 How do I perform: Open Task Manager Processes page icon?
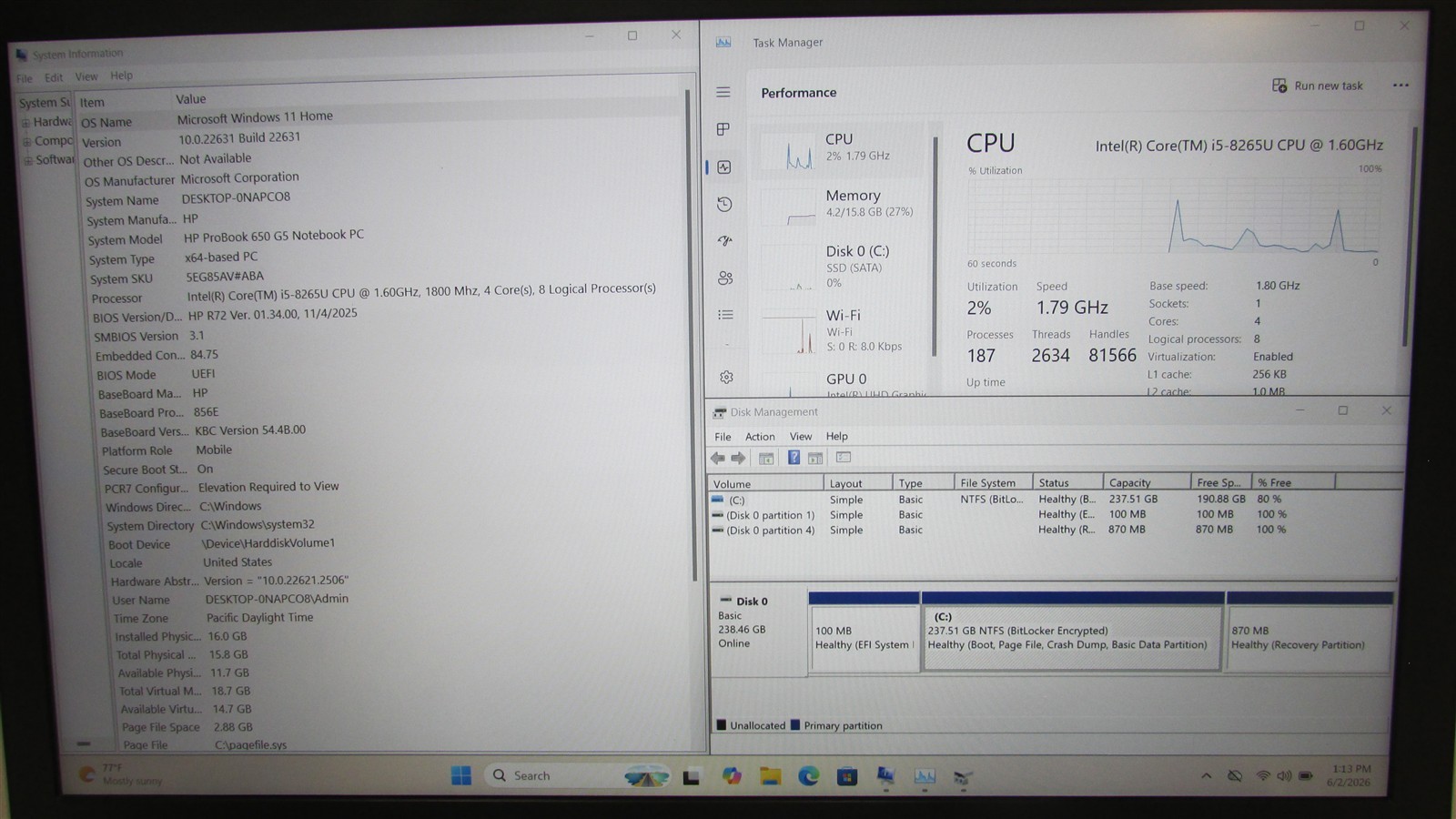pos(723,129)
